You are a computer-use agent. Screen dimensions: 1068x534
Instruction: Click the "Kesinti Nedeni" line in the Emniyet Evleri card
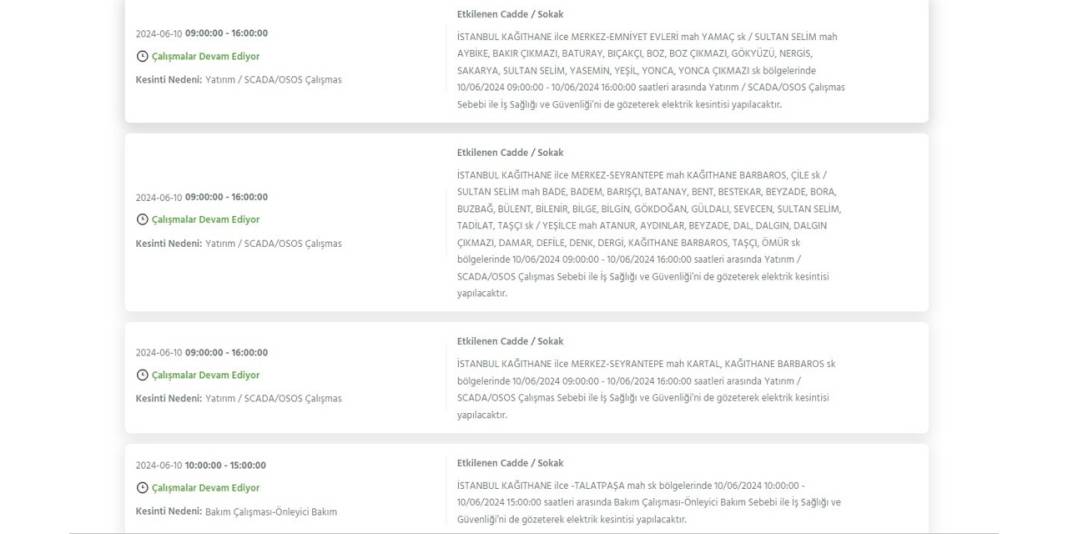pyautogui.click(x=238, y=80)
